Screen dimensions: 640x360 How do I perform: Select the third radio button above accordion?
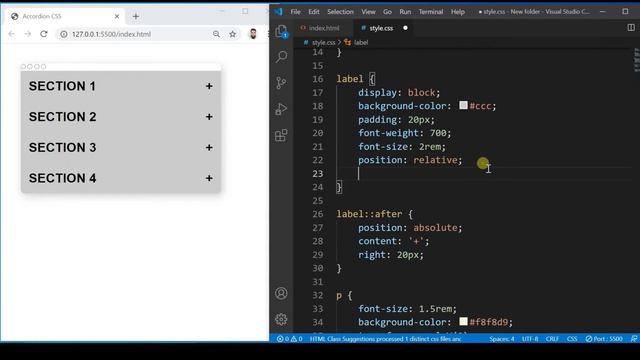point(37,67)
